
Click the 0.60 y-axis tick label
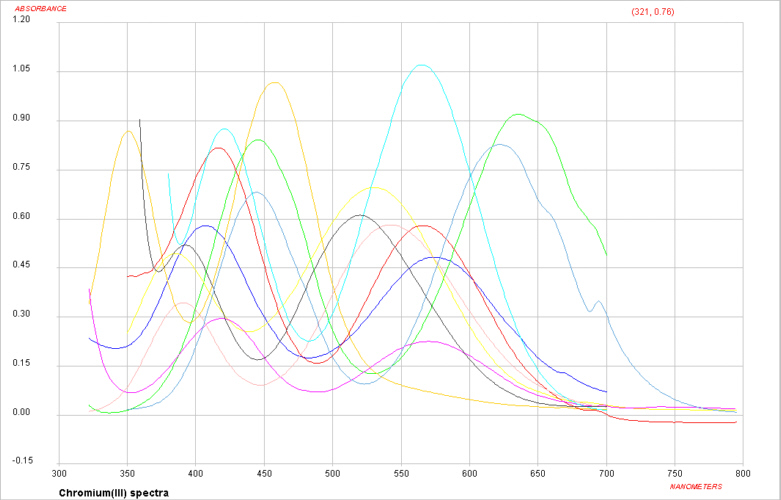pos(20,218)
